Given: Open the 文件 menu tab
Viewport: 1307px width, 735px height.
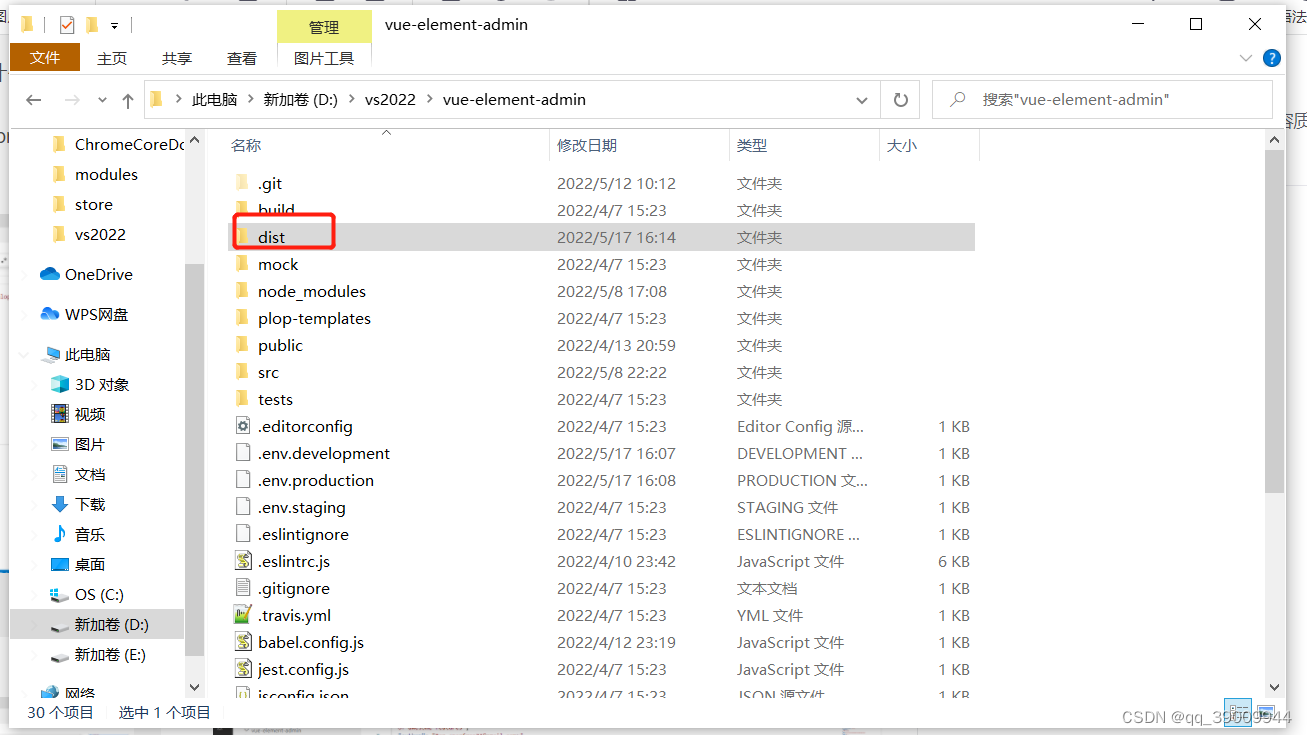Looking at the screenshot, I should [x=45, y=58].
